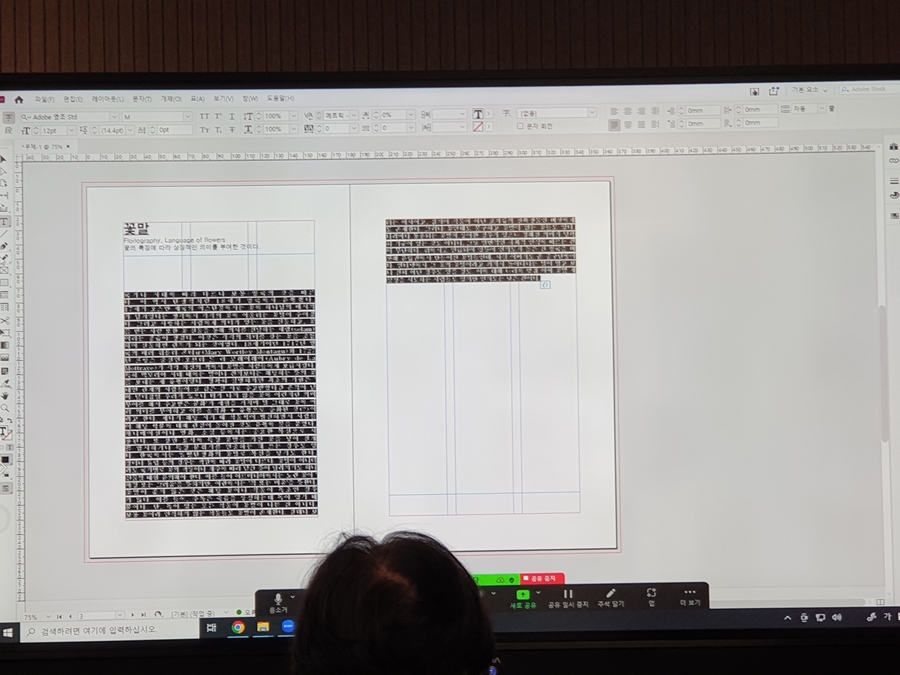Screen dimensions: 900x675
Task: Switch to paragraph formatting controls
Action: [8, 130]
